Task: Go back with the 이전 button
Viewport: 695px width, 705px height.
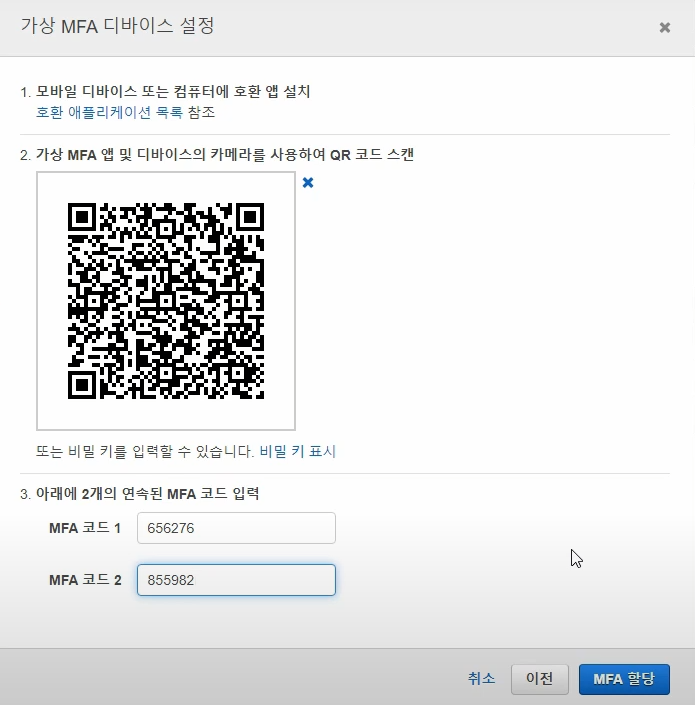Action: (x=539, y=679)
